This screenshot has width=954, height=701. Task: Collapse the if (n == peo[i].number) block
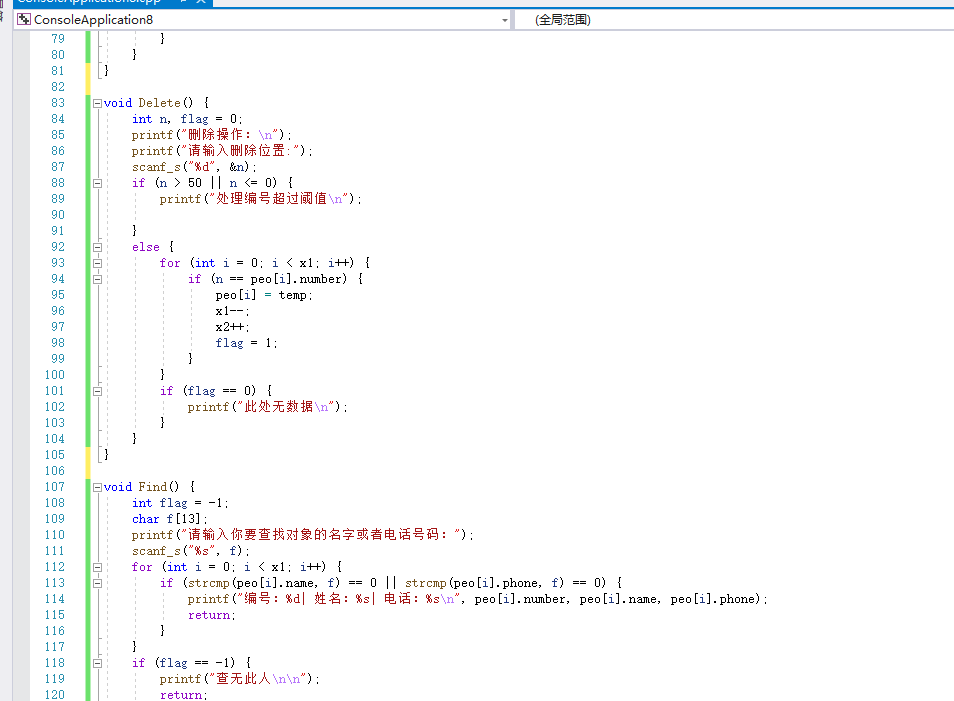coord(97,279)
